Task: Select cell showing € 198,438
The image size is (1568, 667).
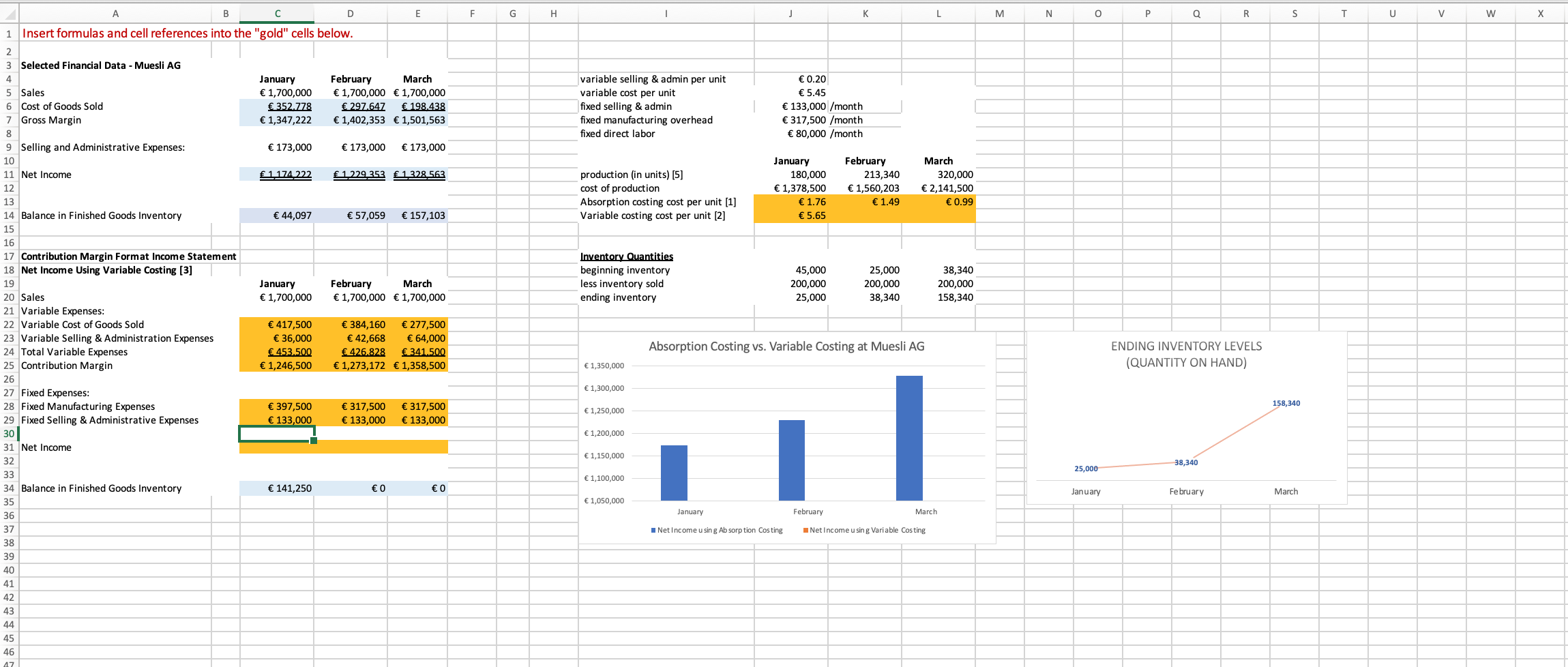Action: pyautogui.click(x=417, y=106)
